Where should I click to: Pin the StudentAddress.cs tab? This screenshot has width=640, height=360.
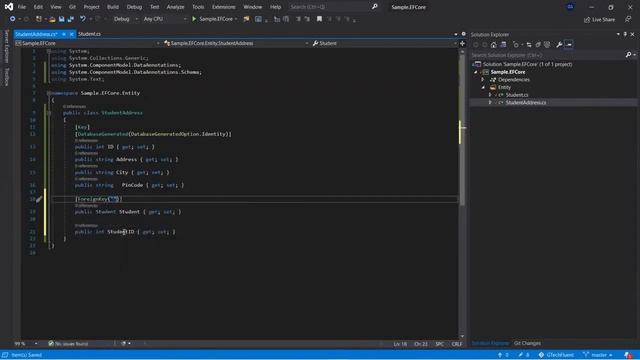click(64, 34)
